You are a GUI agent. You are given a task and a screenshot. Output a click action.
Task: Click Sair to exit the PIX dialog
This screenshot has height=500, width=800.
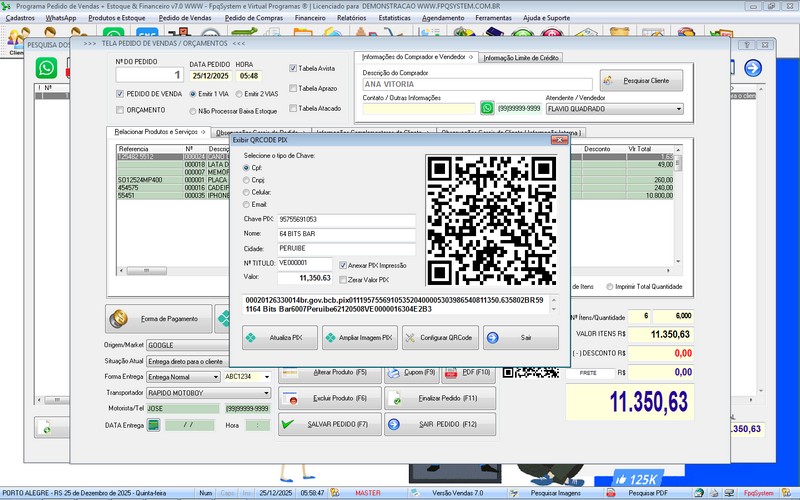521,338
